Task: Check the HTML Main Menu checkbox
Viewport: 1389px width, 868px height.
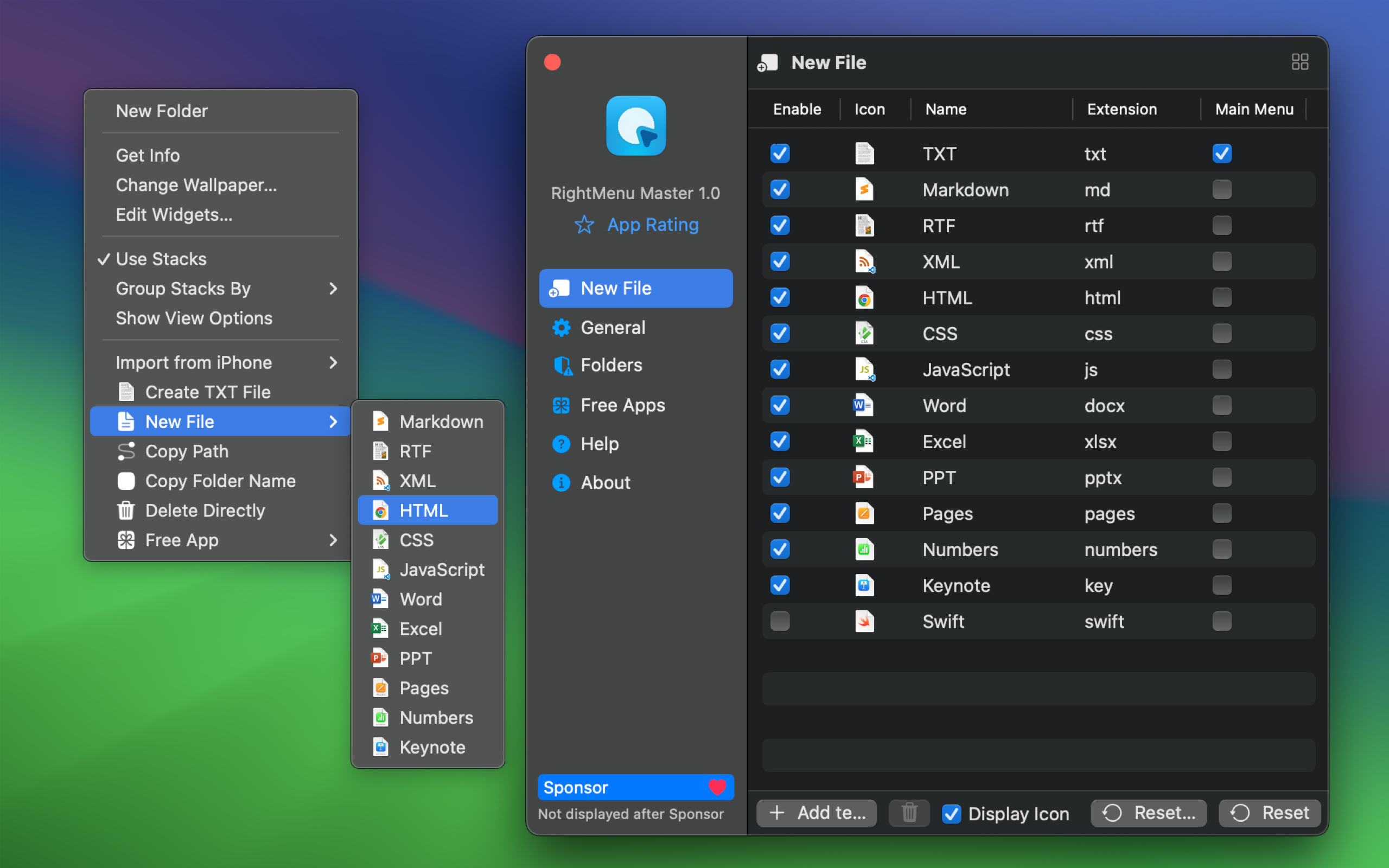Action: click(1222, 297)
